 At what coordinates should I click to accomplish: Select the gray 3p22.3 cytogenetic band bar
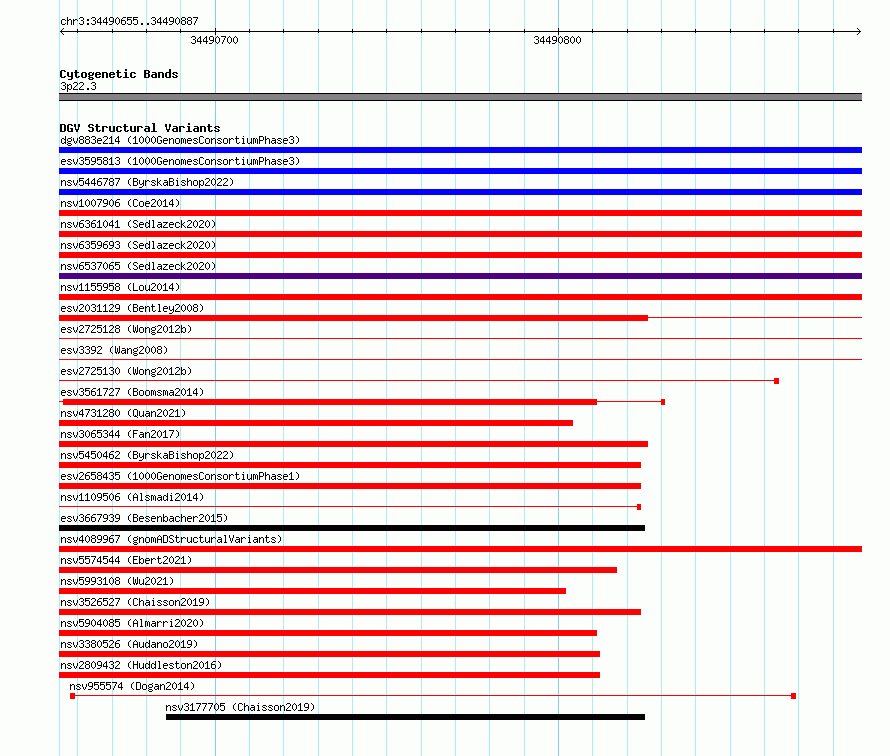[460, 97]
